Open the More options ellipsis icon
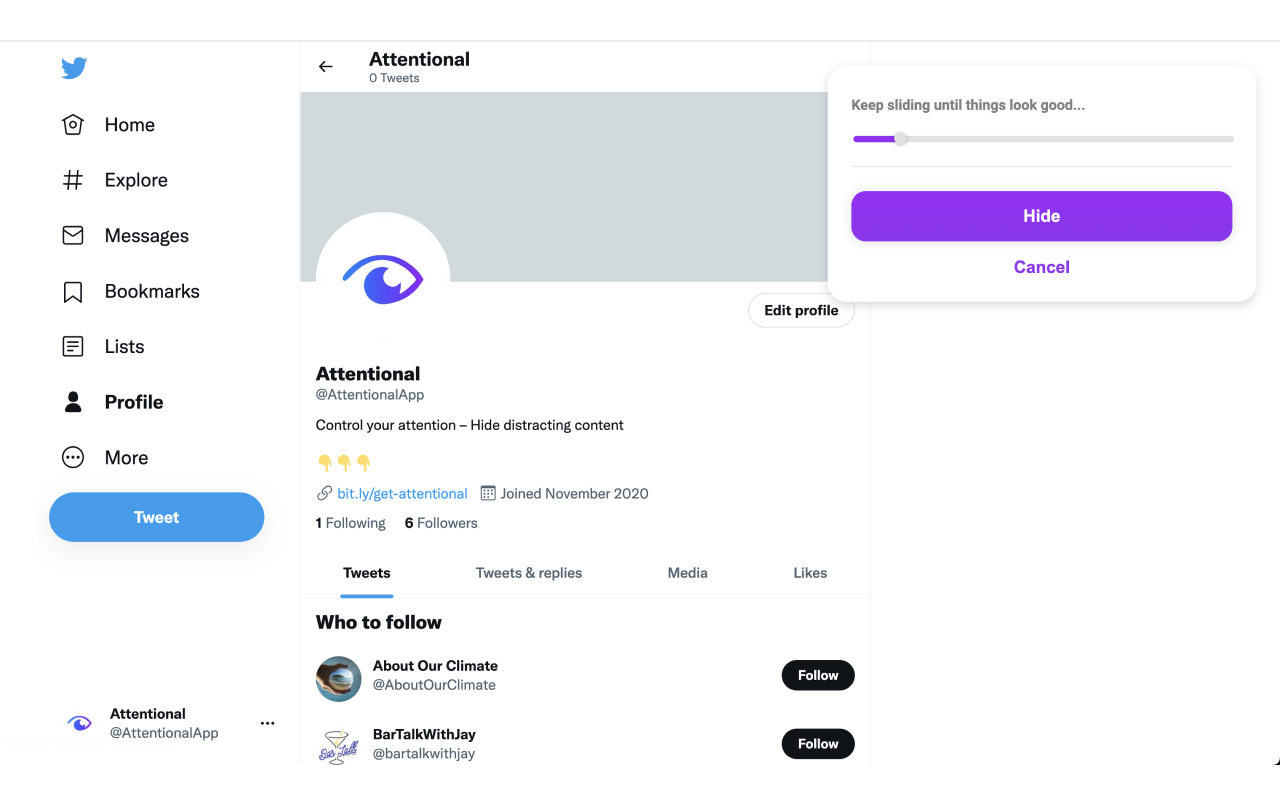 pos(72,457)
